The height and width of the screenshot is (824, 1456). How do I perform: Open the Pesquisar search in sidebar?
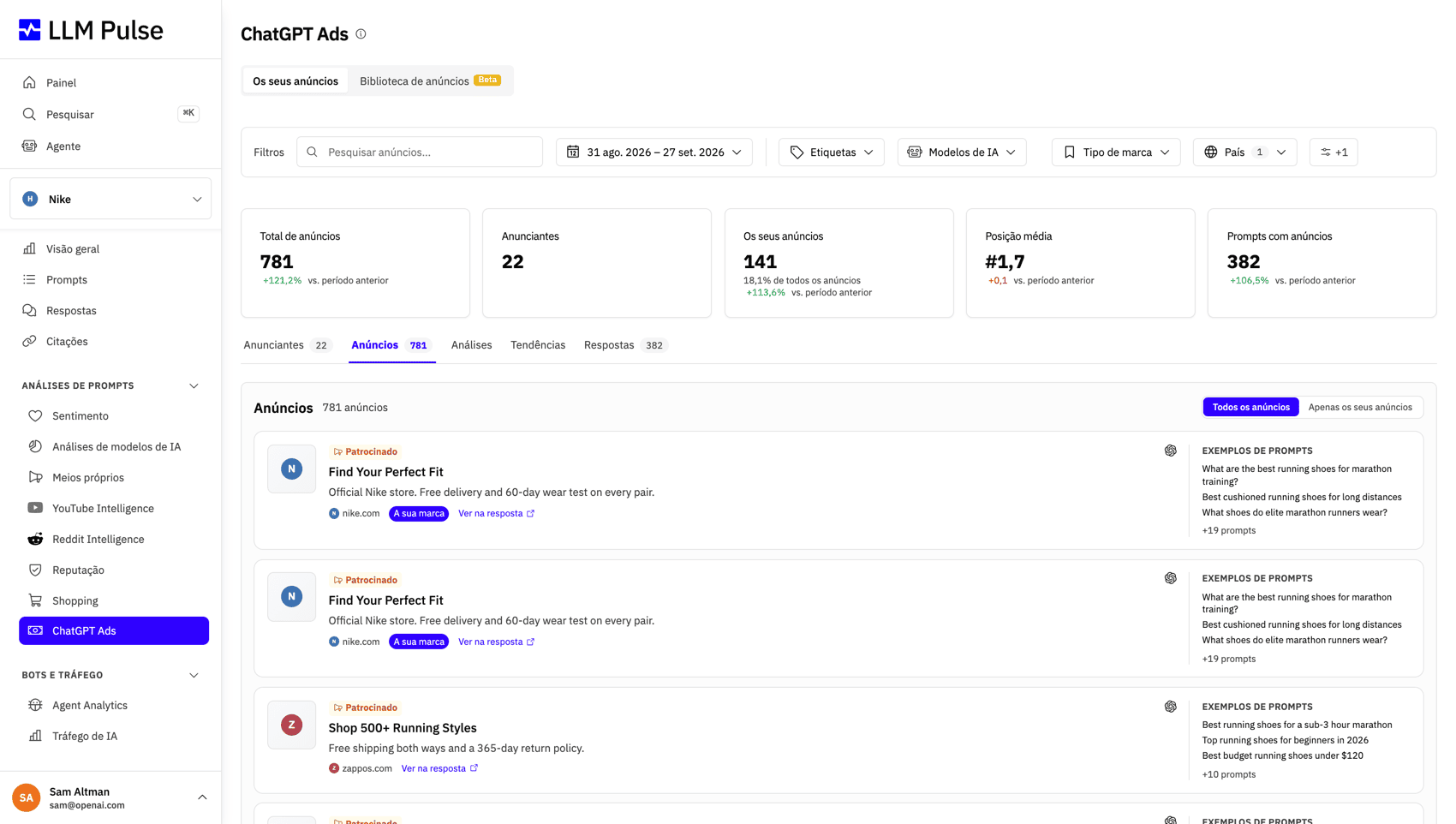[110, 115]
